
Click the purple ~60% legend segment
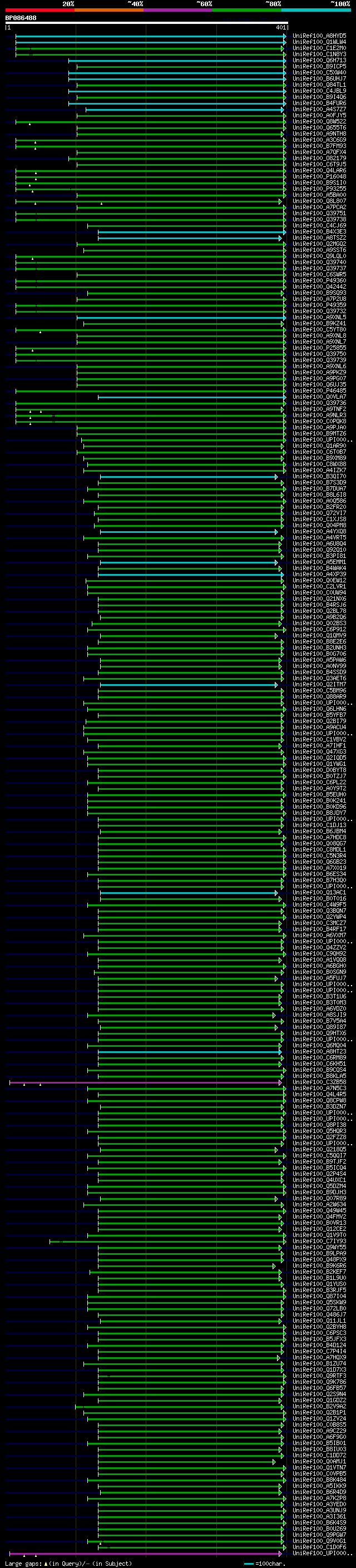[x=177, y=10]
